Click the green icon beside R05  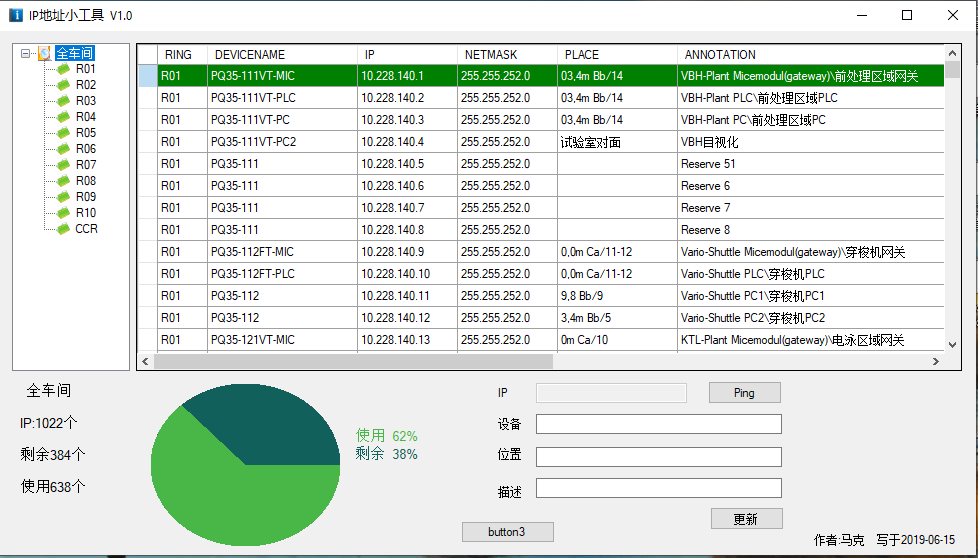(64, 133)
